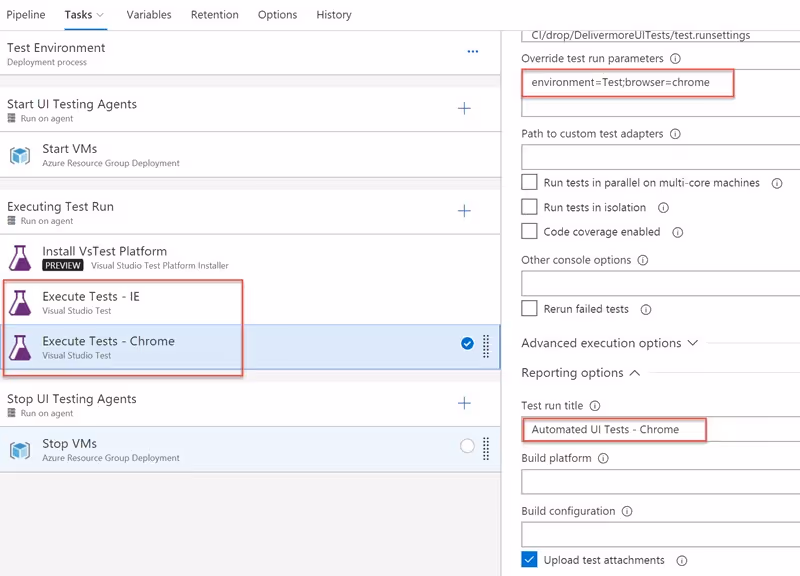Enable Code coverage enabled checkbox
This screenshot has width=800, height=576.
coord(529,231)
